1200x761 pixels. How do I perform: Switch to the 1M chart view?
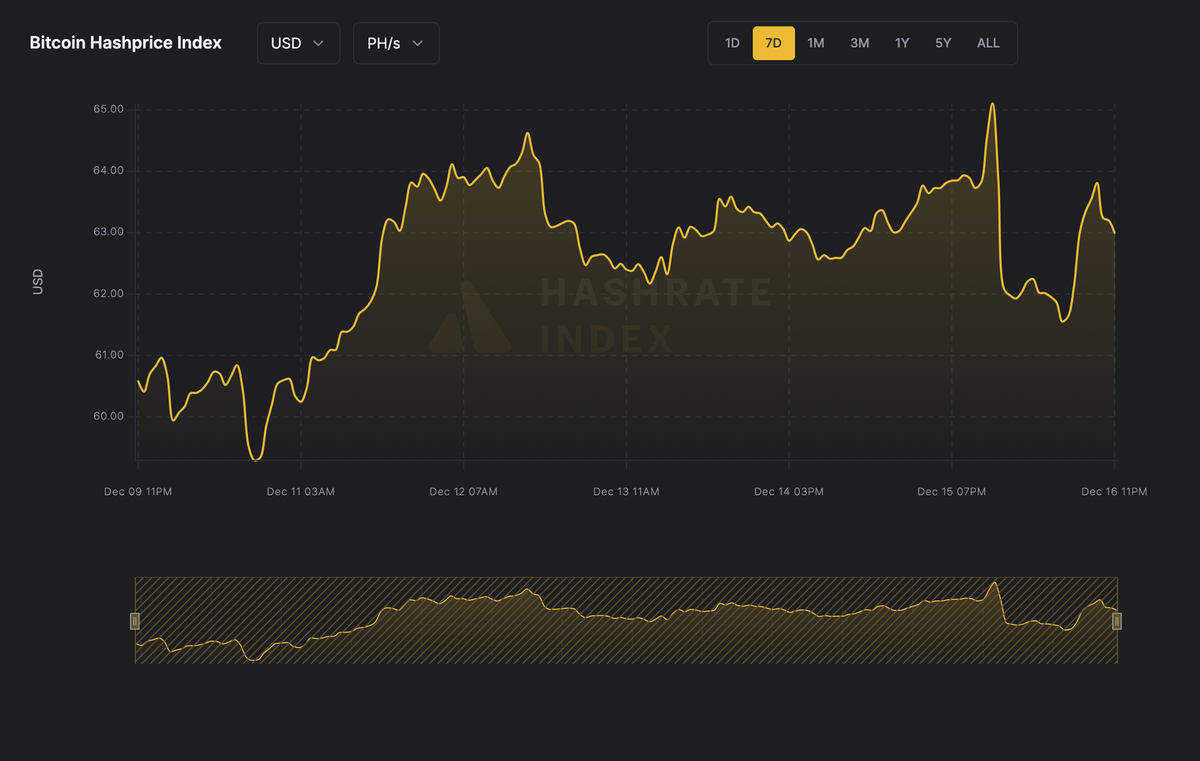pos(815,43)
